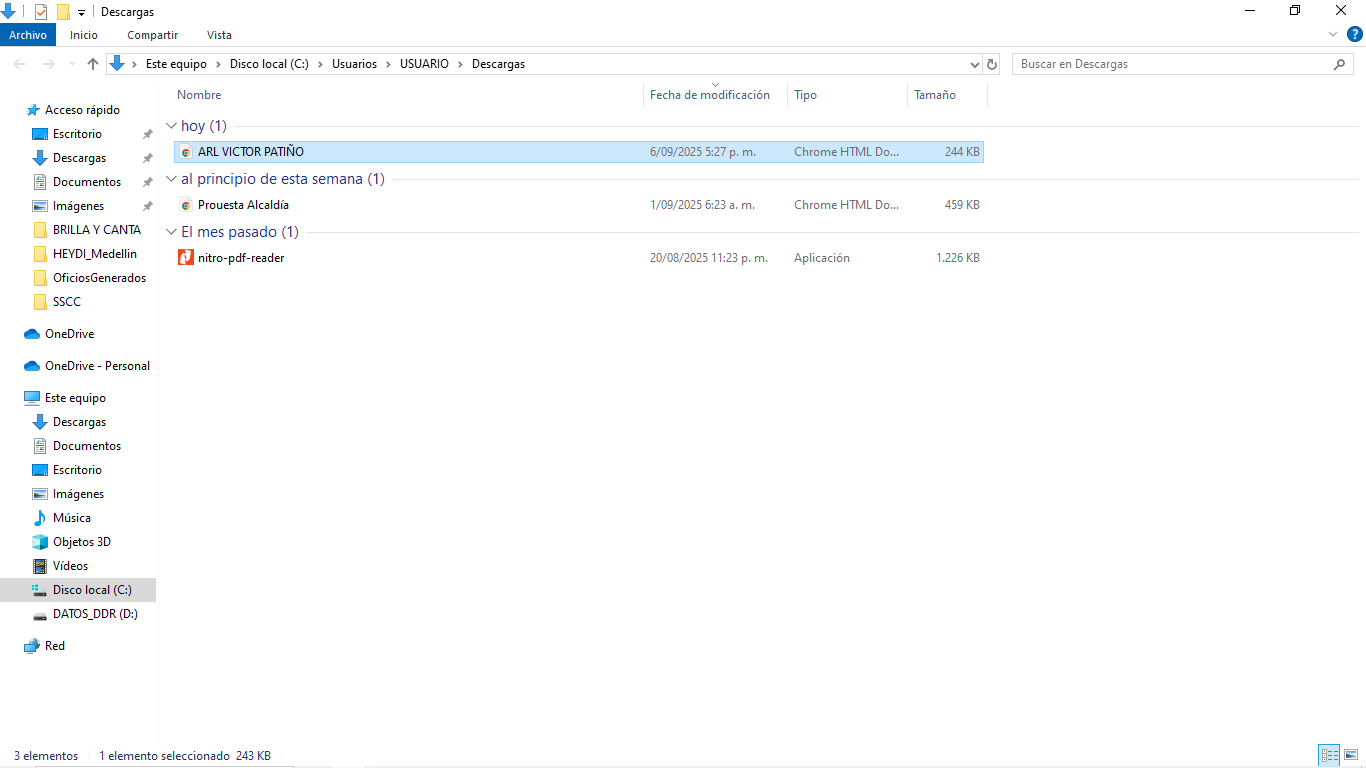Open OneDrive - Personal in sidebar
The height and width of the screenshot is (768, 1366).
[x=97, y=366]
